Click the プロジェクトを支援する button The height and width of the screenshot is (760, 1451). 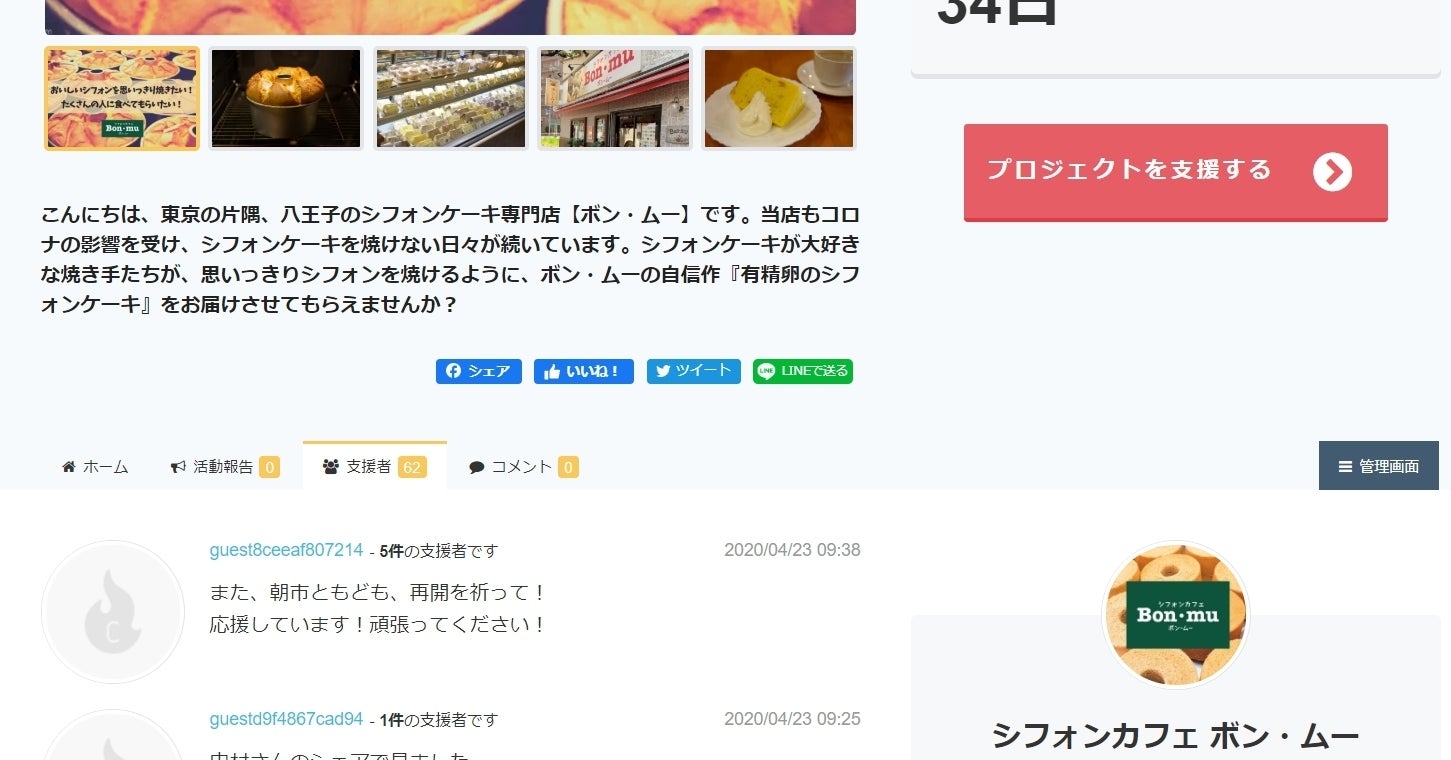click(x=1175, y=172)
